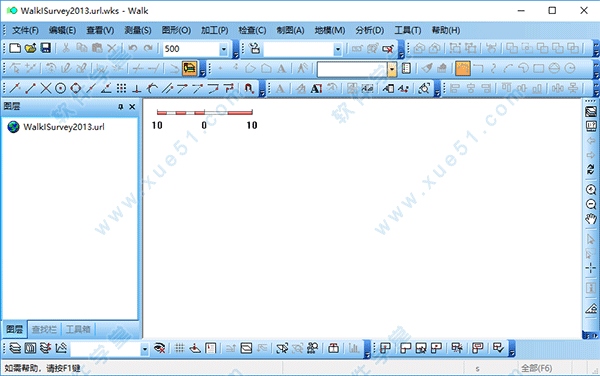The width and height of the screenshot is (600, 376).
Task: Click the refresh view icon in right toolbar
Action: click(591, 169)
